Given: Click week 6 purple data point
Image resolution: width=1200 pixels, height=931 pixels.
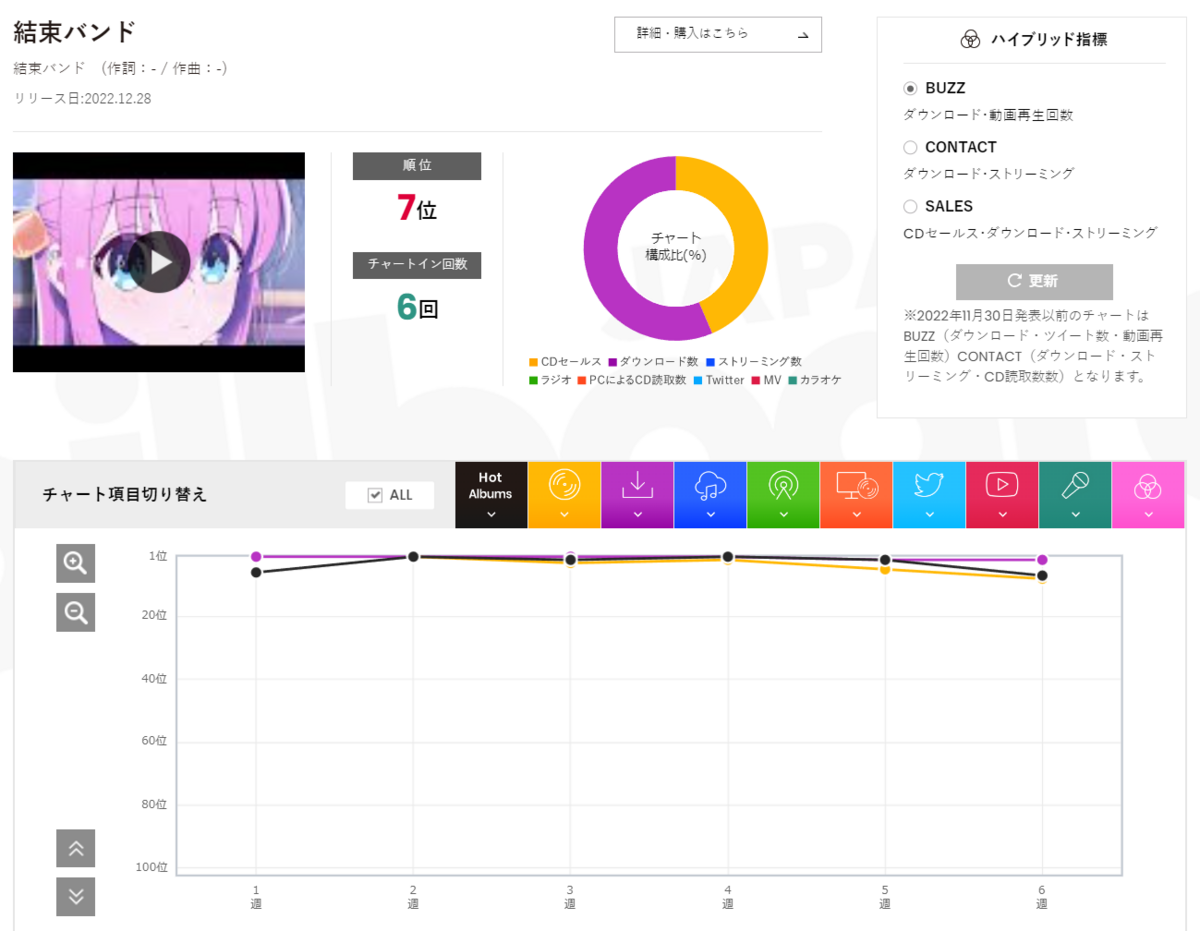Looking at the screenshot, I should 1042,560.
